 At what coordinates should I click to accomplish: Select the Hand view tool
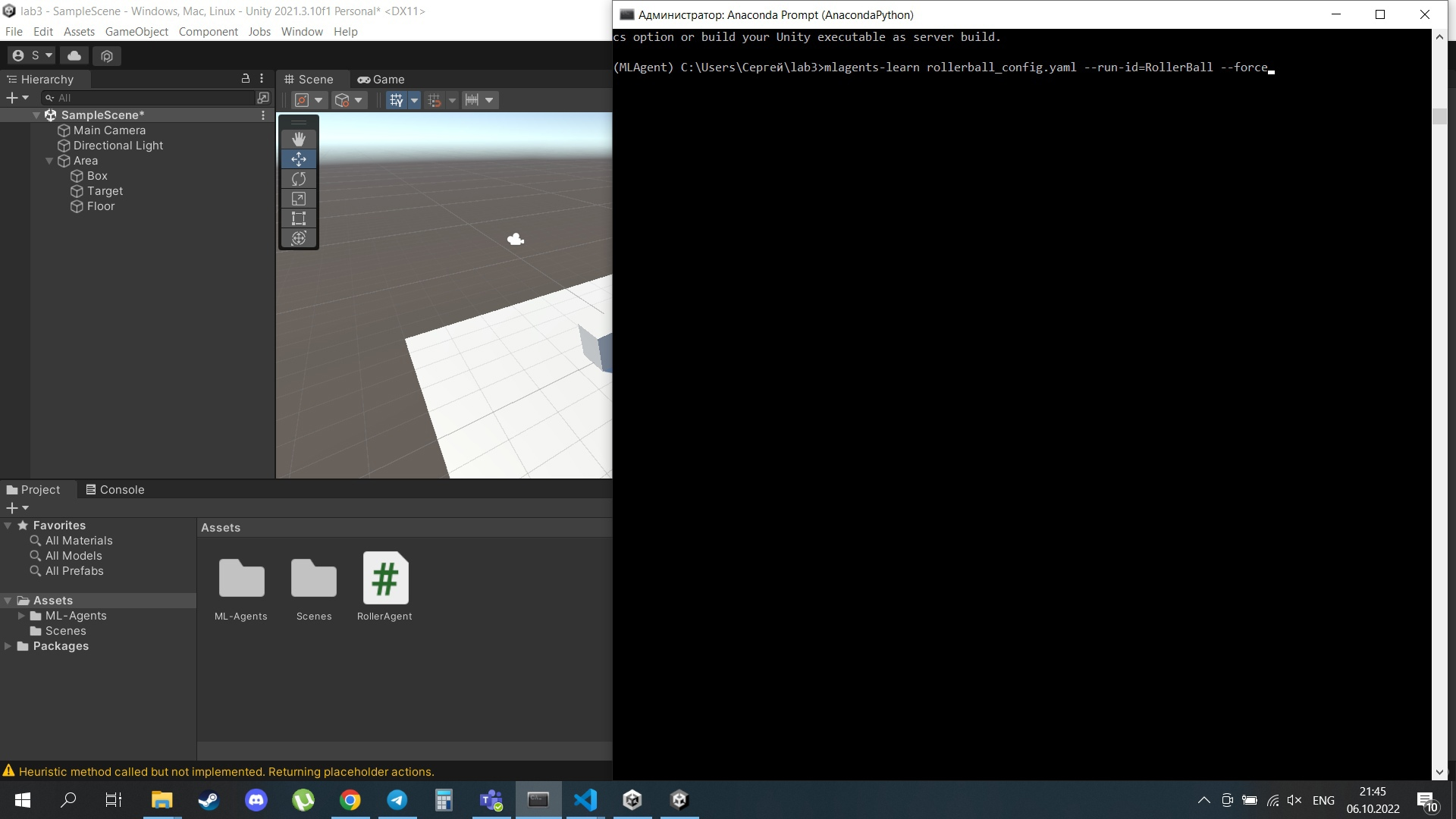[x=299, y=139]
